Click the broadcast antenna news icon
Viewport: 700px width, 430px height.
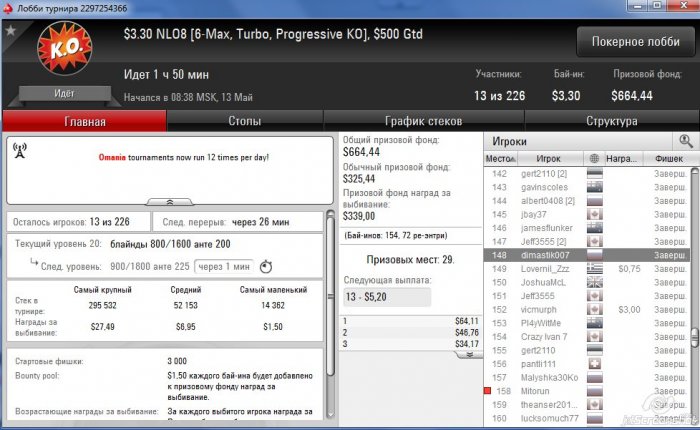tap(20, 150)
